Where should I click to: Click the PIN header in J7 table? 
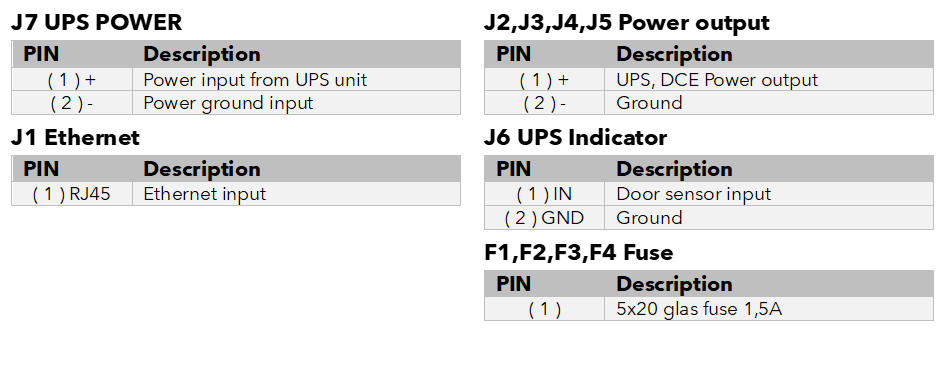pyautogui.click(x=42, y=54)
